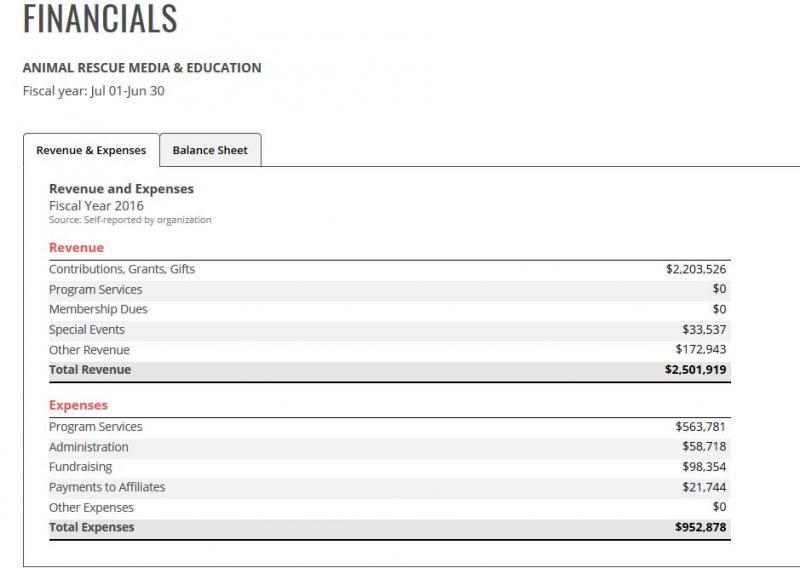Image resolution: width=800 pixels, height=568 pixels.
Task: Click the Administration expense row label
Action: [89, 447]
